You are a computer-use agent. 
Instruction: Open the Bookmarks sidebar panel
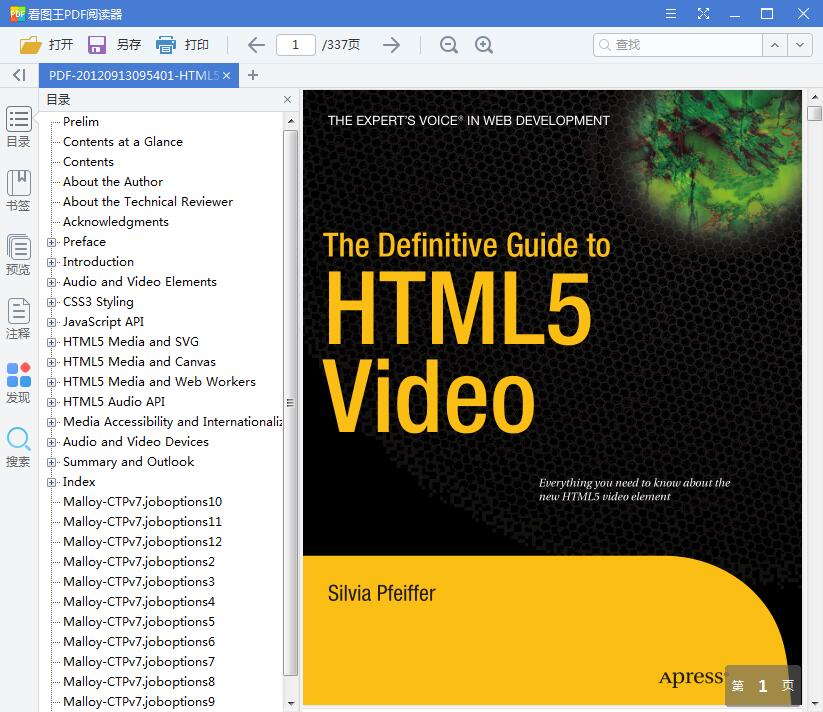(18, 190)
